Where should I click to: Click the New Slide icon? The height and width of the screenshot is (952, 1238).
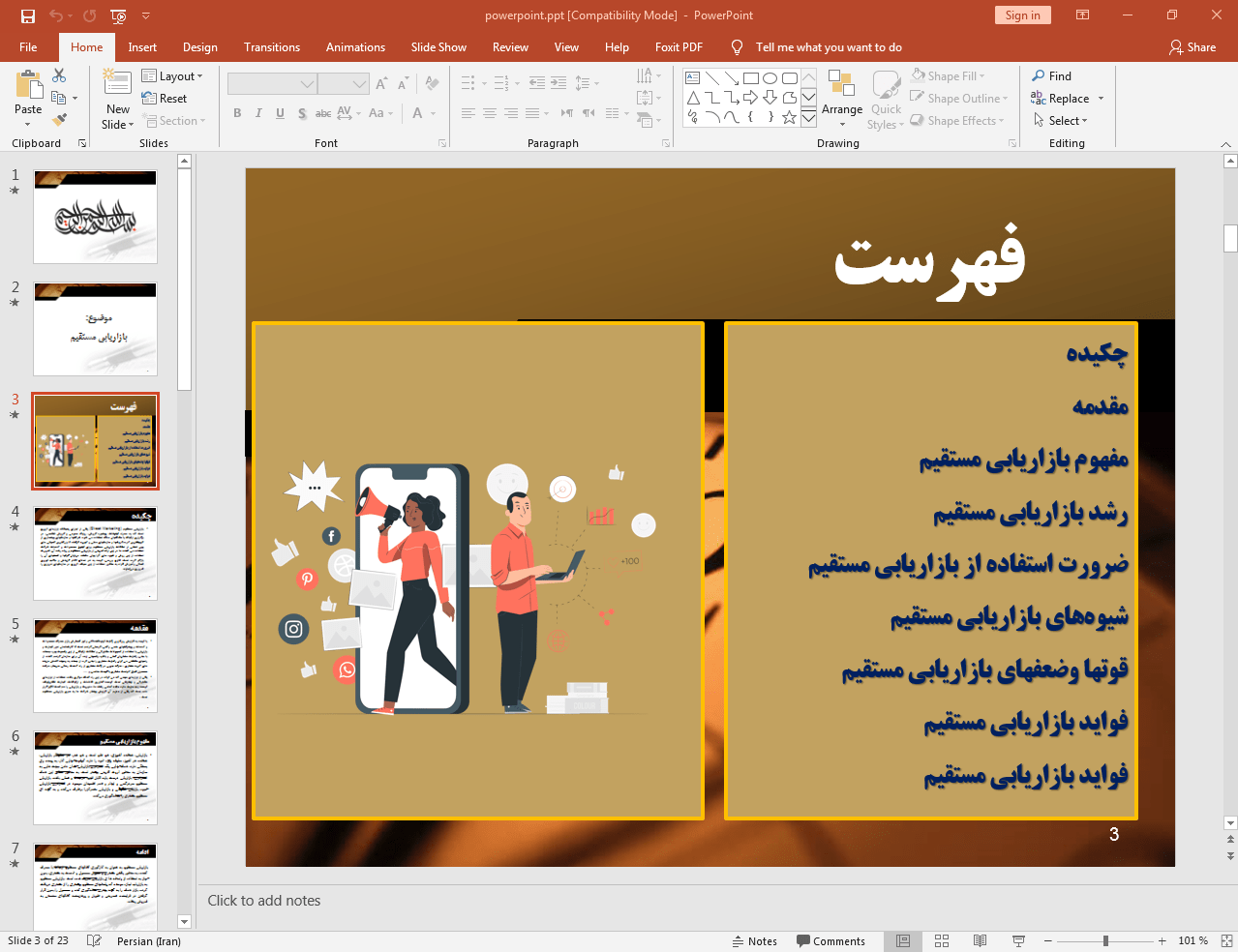[x=117, y=83]
